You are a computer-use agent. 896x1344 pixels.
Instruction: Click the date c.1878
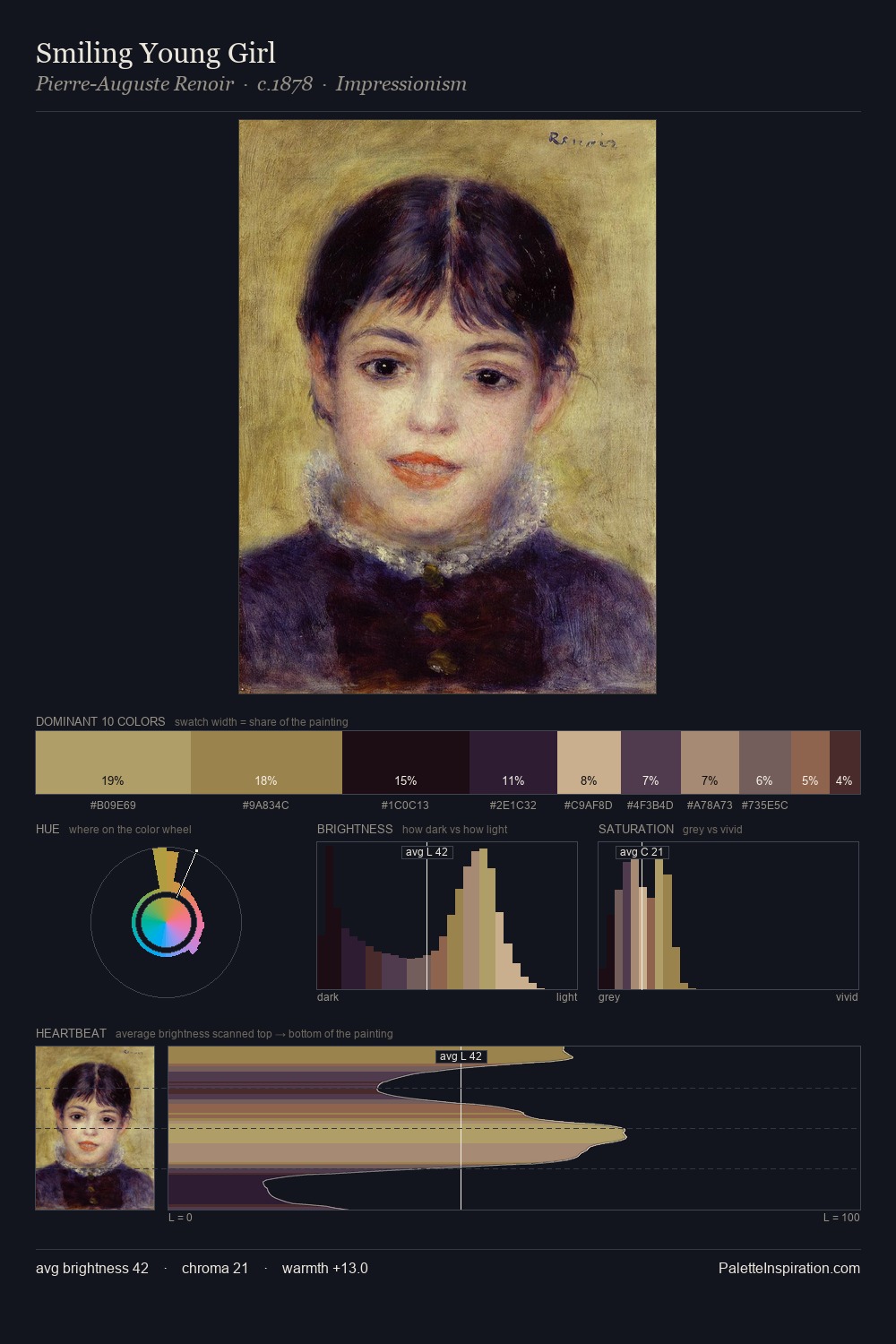(285, 84)
